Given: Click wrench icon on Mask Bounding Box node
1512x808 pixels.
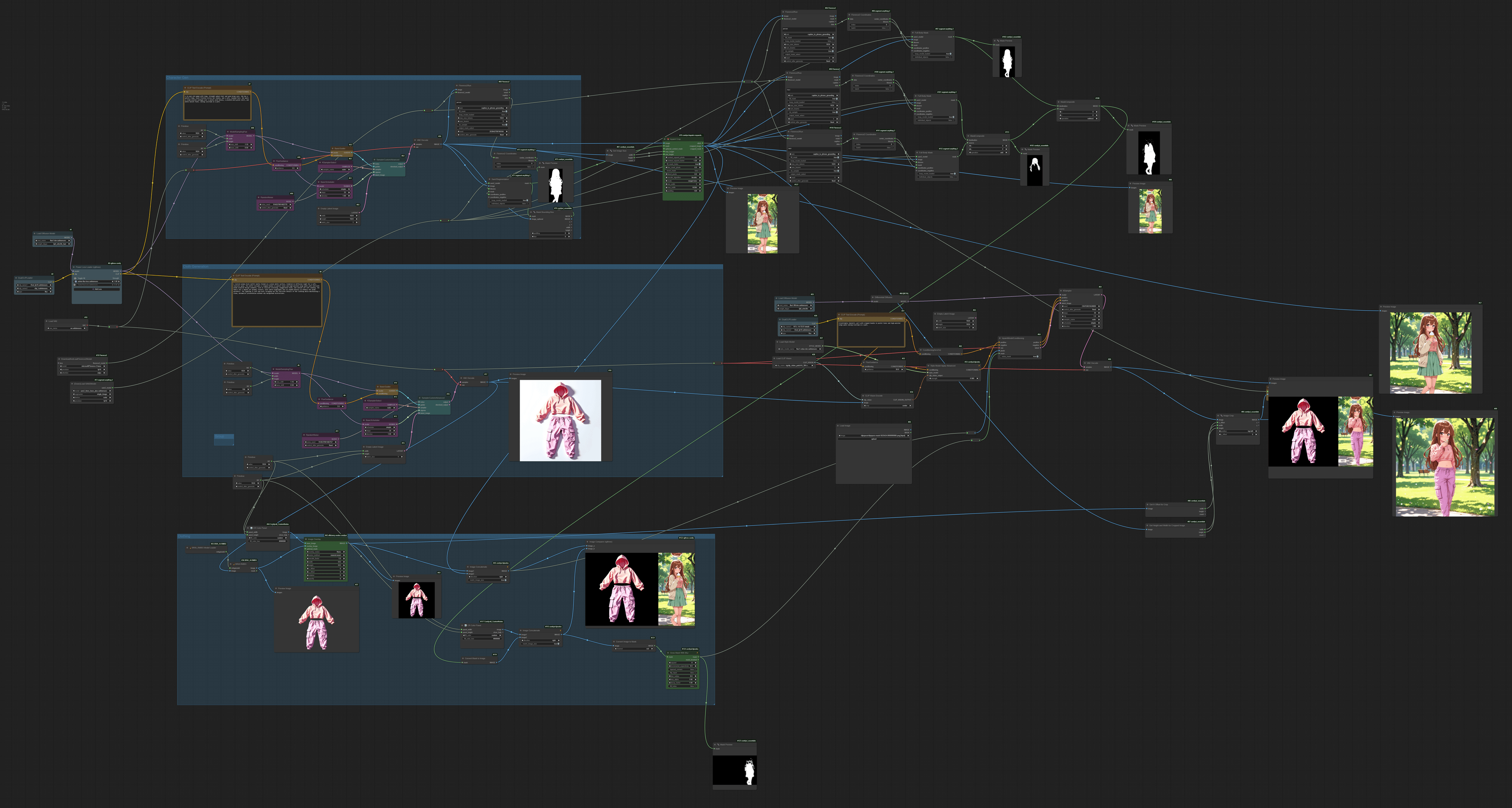Looking at the screenshot, I should click(x=534, y=212).
